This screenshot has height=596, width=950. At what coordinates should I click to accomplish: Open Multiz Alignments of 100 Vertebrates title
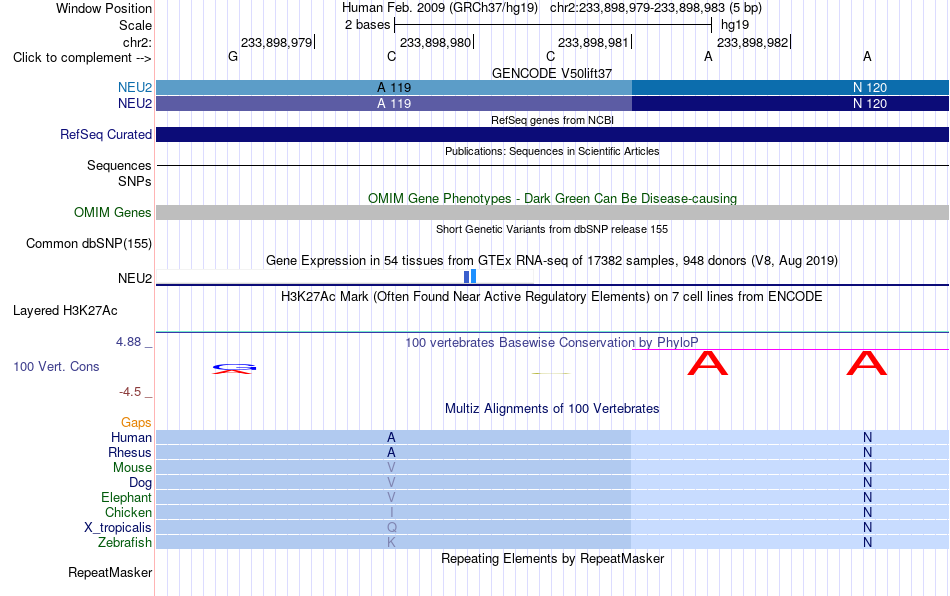[552, 409]
